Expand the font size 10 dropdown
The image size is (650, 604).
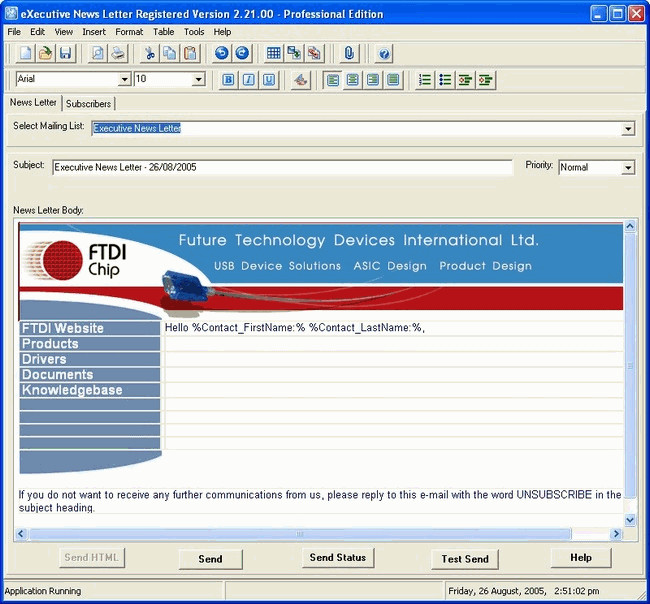[199, 79]
